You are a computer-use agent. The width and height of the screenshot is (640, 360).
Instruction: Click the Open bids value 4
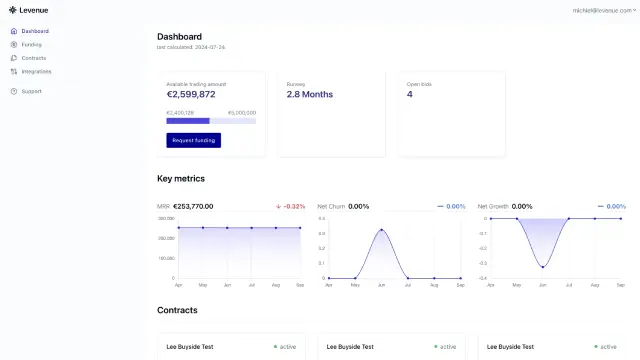tap(409, 94)
